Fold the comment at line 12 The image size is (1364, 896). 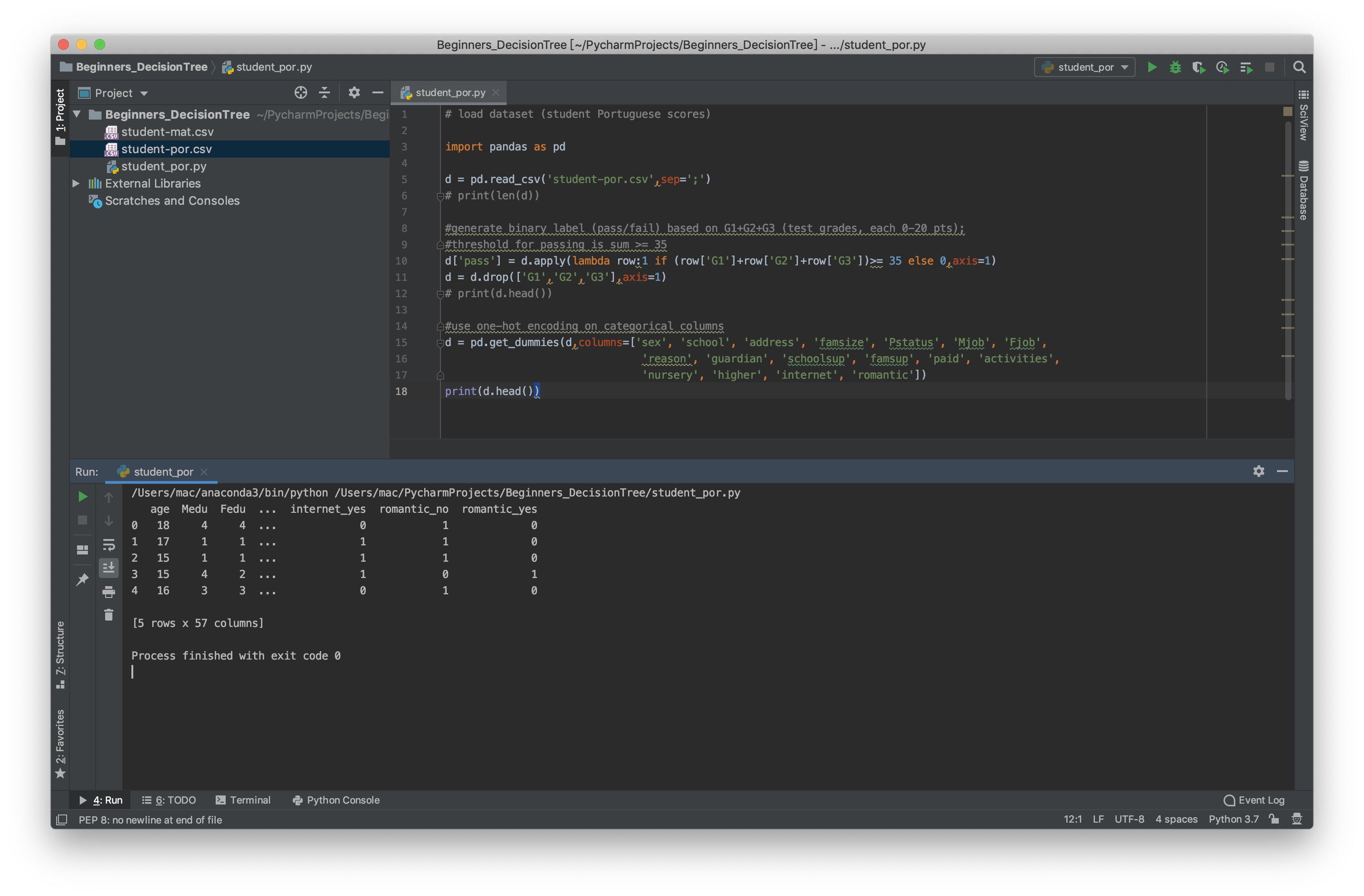coord(440,294)
